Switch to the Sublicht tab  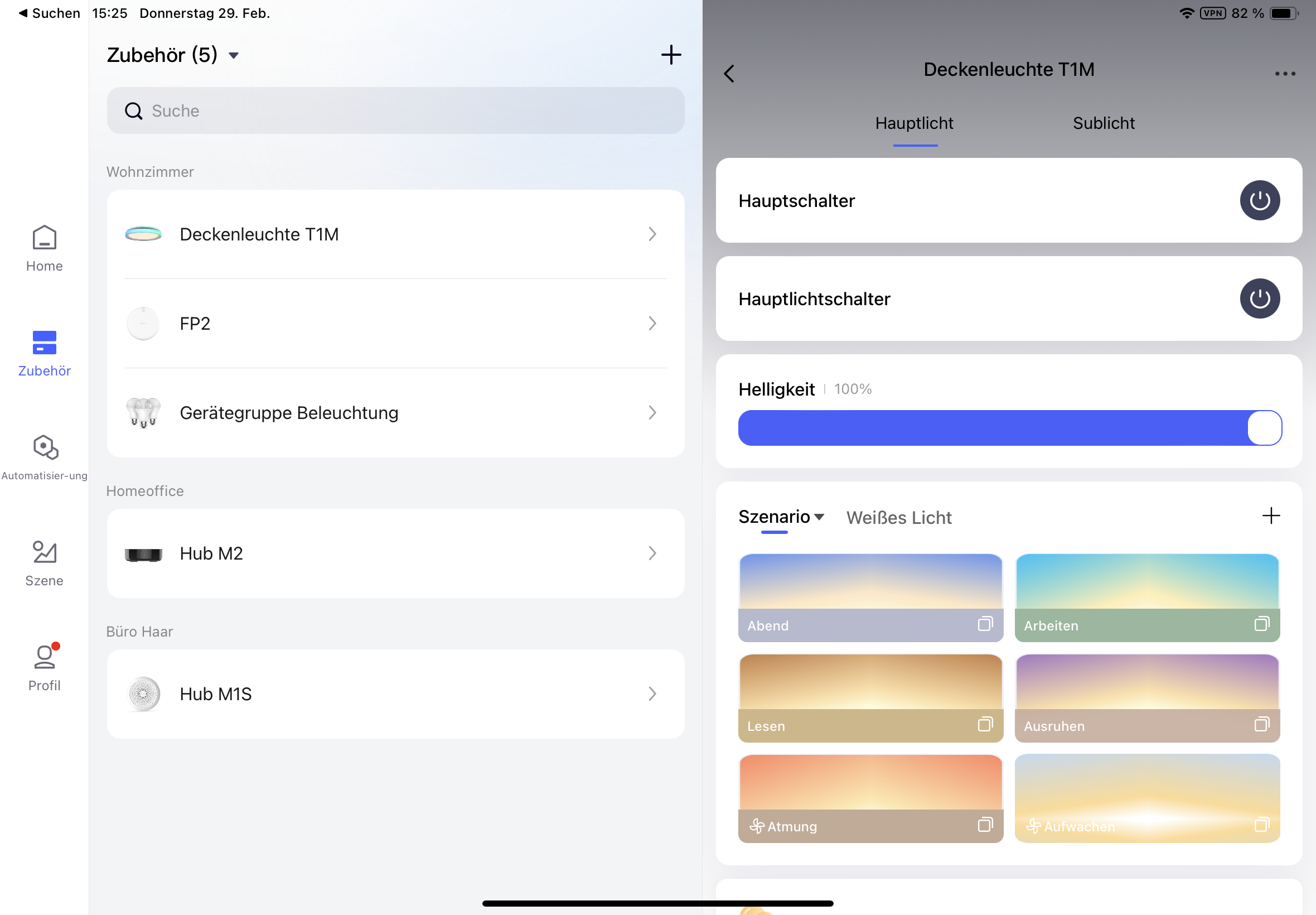[1103, 123]
